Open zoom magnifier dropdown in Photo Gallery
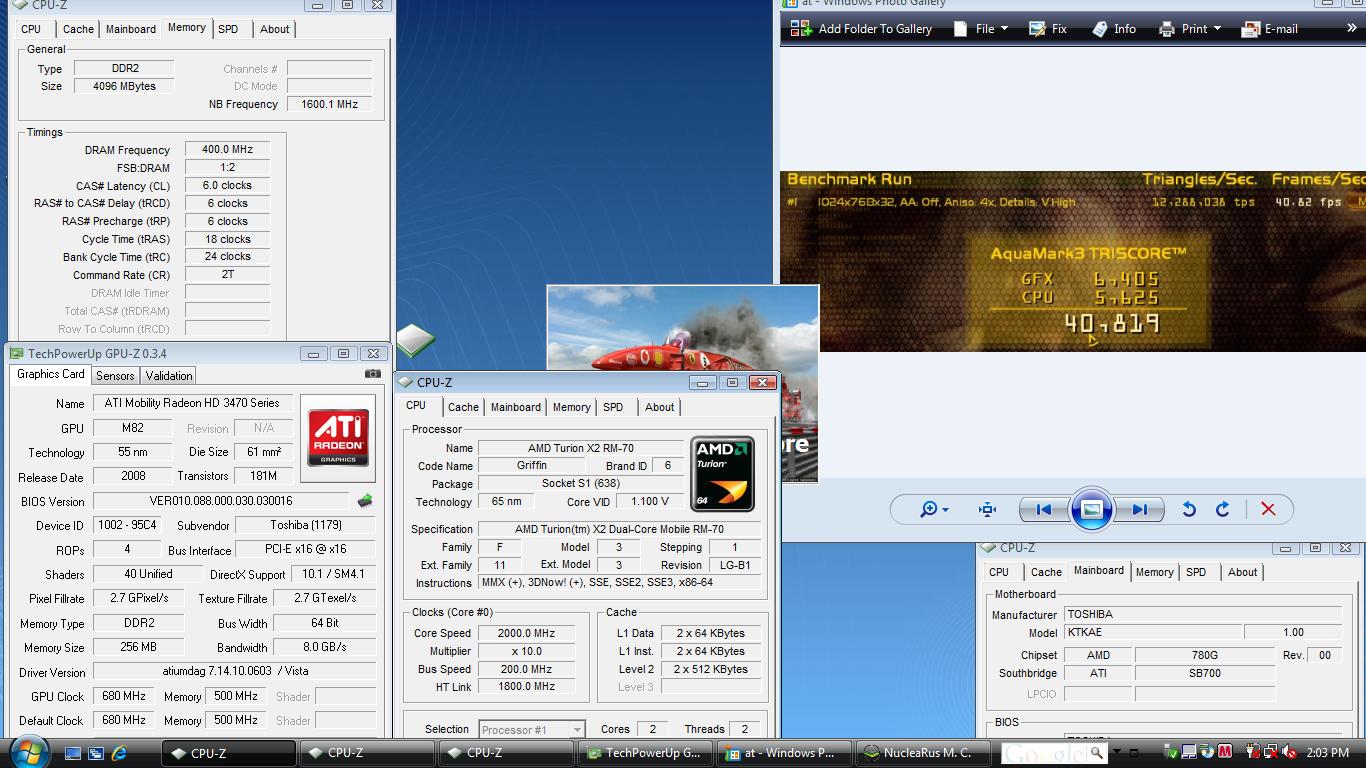This screenshot has width=1366, height=768. coord(934,509)
